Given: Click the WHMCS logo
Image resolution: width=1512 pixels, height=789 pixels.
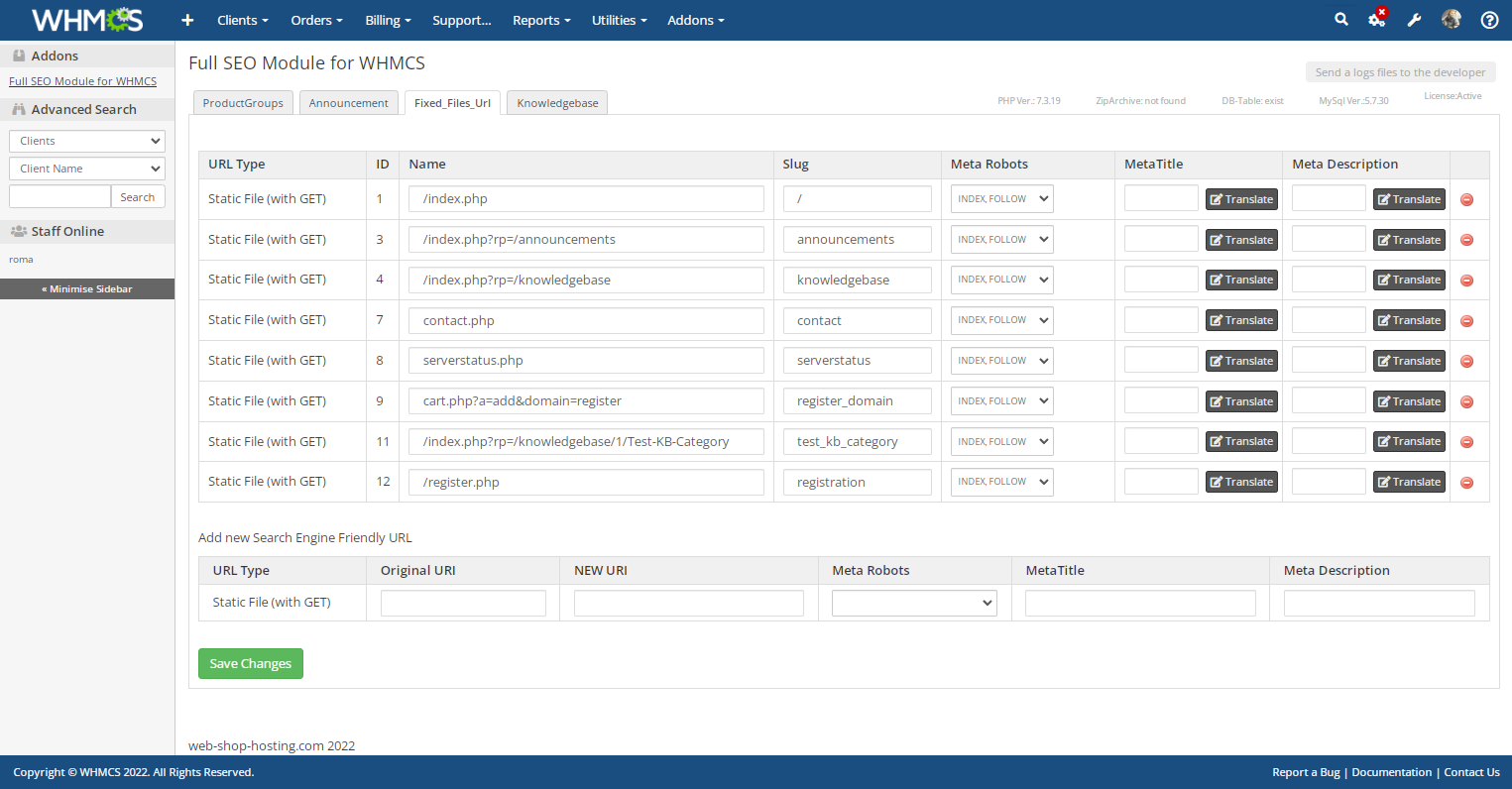Looking at the screenshot, I should point(87,20).
